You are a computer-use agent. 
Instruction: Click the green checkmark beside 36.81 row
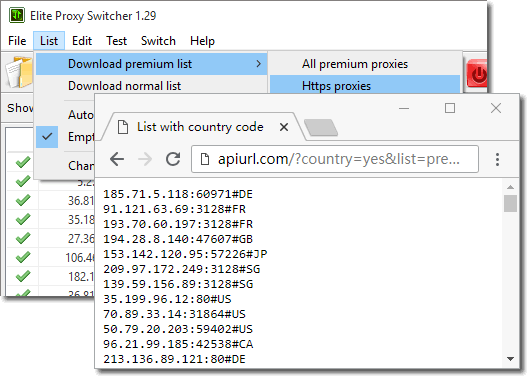23,200
